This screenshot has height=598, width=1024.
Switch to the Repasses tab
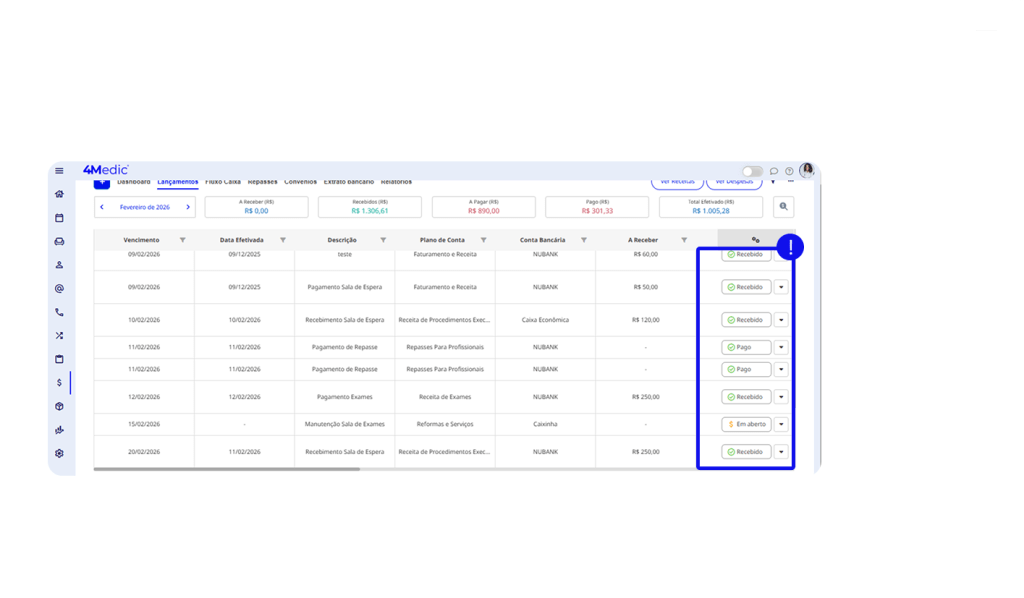coord(262,182)
